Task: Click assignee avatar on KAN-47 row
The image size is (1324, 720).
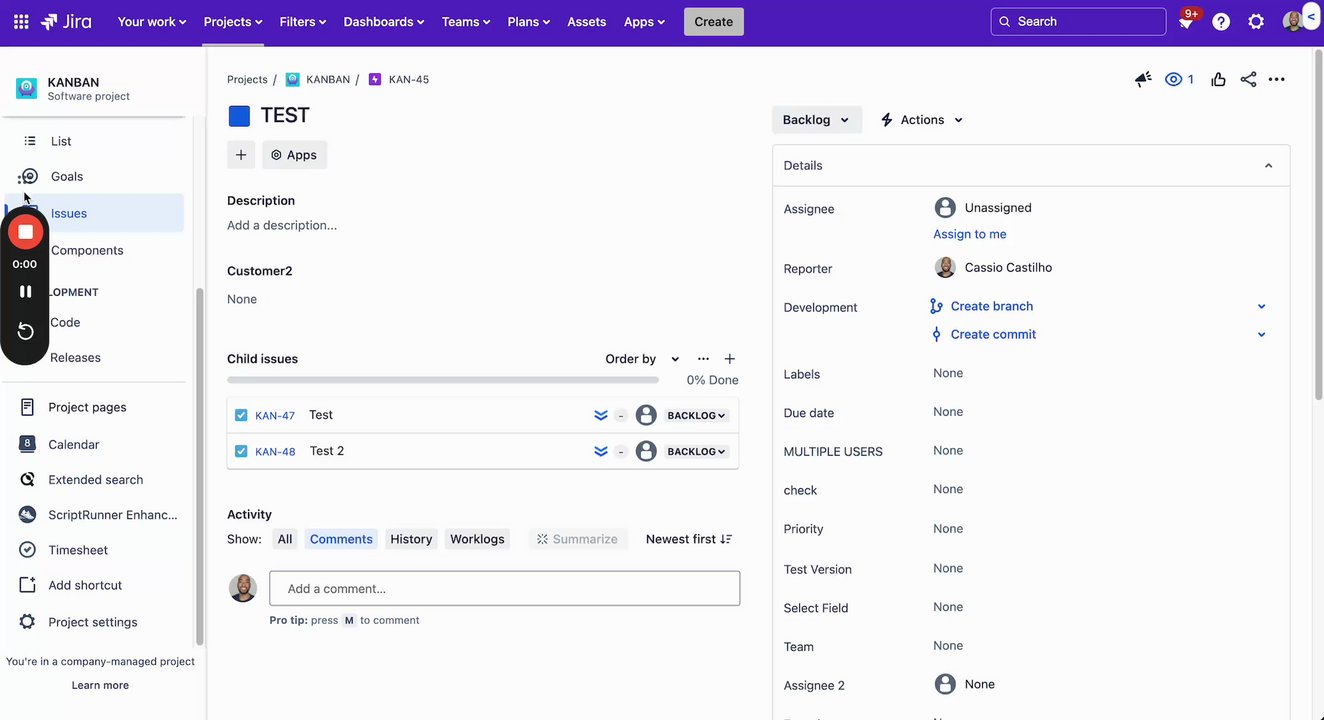Action: pyautogui.click(x=646, y=415)
